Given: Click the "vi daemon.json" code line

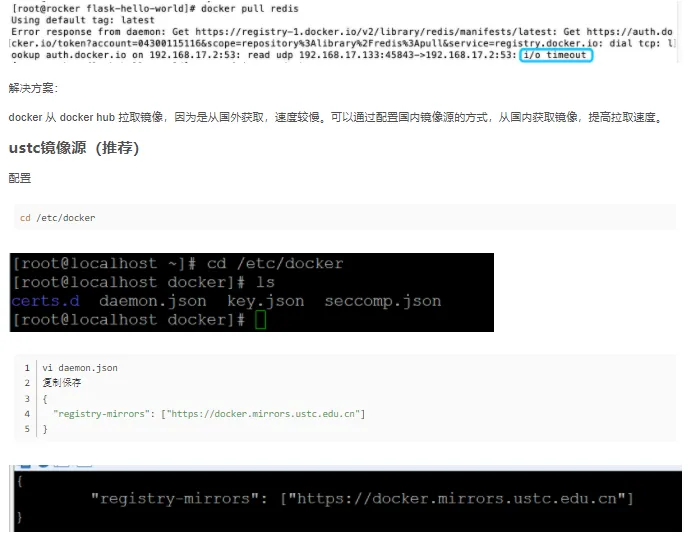Looking at the screenshot, I should click(x=80, y=368).
